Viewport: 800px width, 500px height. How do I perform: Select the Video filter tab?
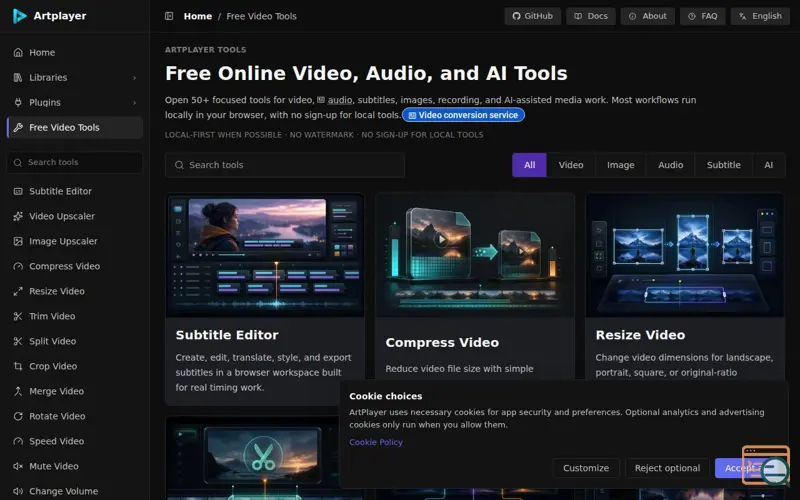point(571,165)
